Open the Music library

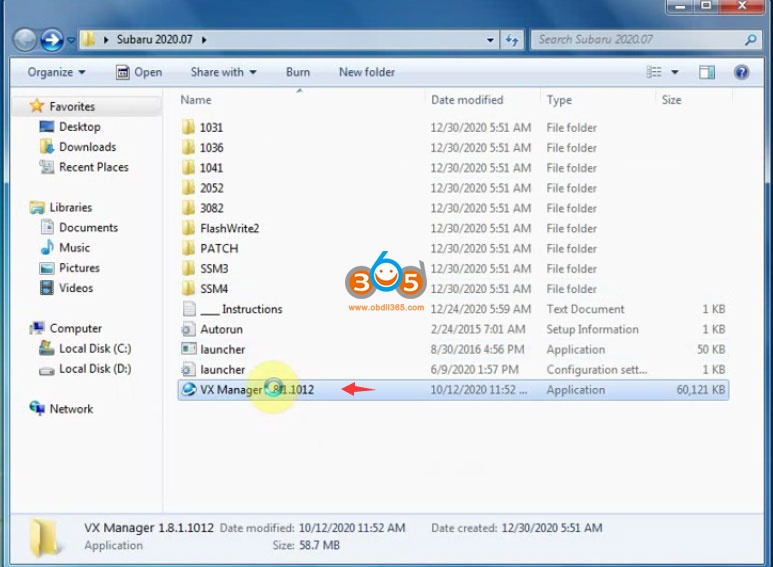click(74, 248)
